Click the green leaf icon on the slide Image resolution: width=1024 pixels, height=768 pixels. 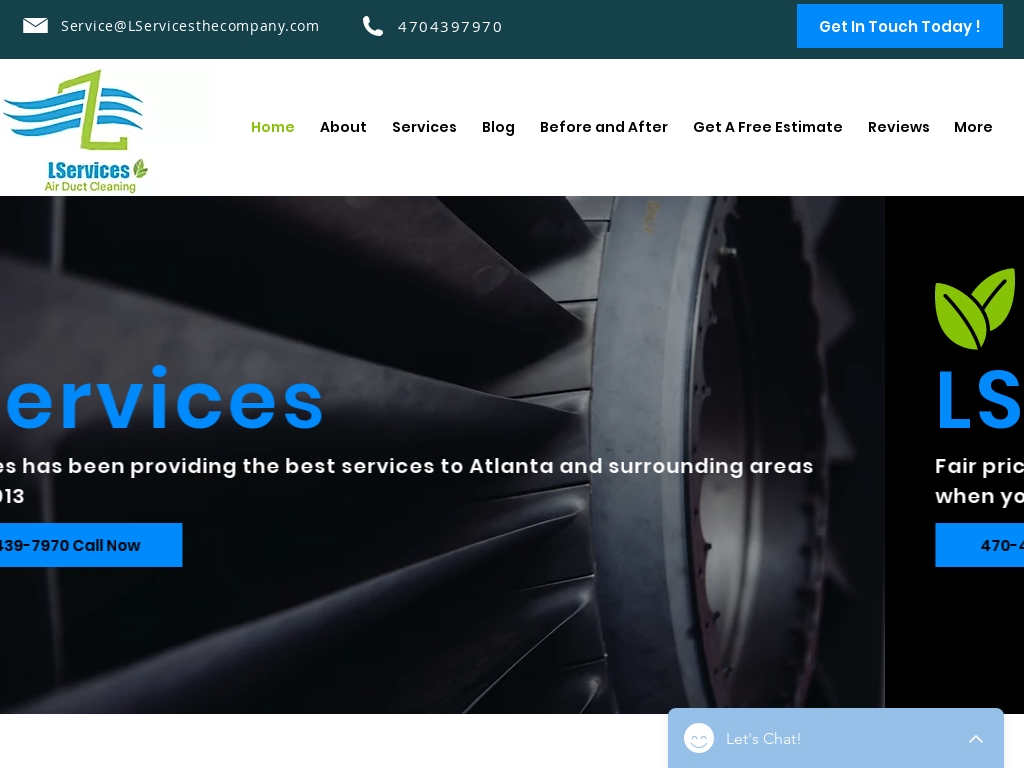click(x=975, y=308)
